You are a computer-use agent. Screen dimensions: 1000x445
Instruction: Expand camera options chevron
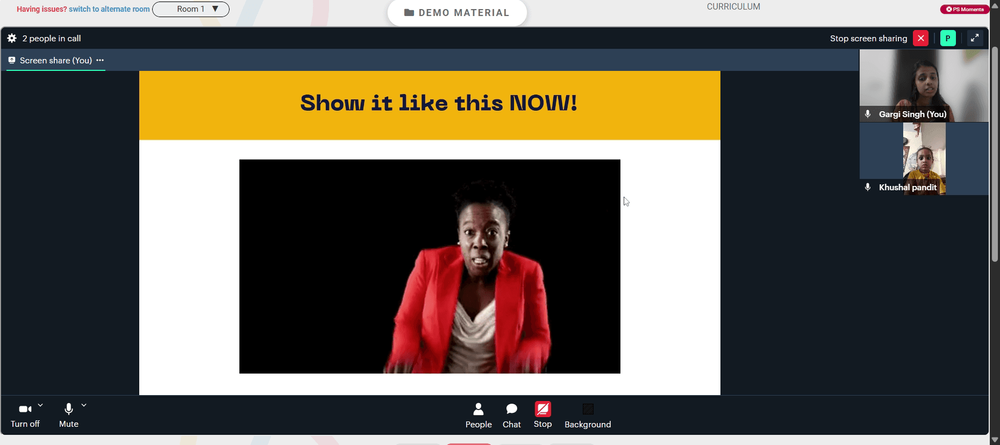tap(40, 405)
